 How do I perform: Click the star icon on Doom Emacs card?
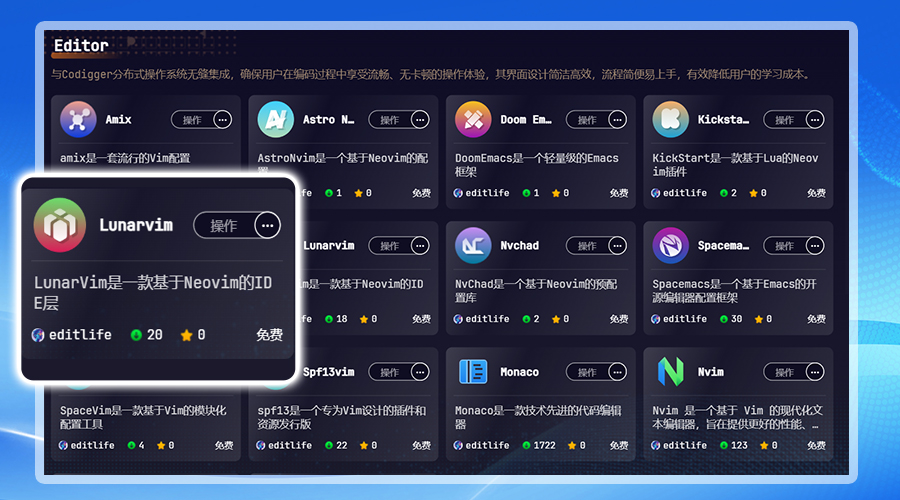tap(556, 193)
